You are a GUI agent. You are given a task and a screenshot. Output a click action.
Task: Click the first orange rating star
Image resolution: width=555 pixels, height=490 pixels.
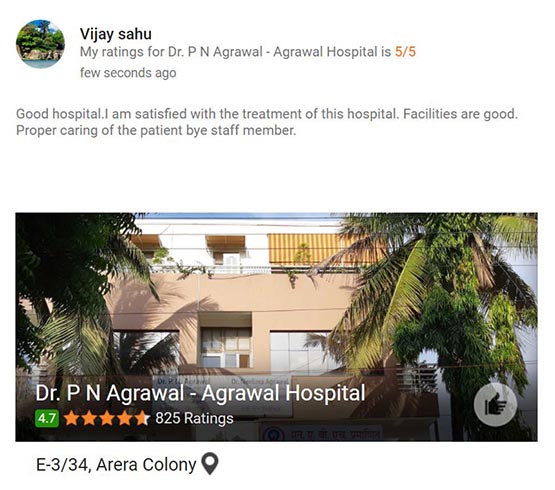click(x=72, y=418)
